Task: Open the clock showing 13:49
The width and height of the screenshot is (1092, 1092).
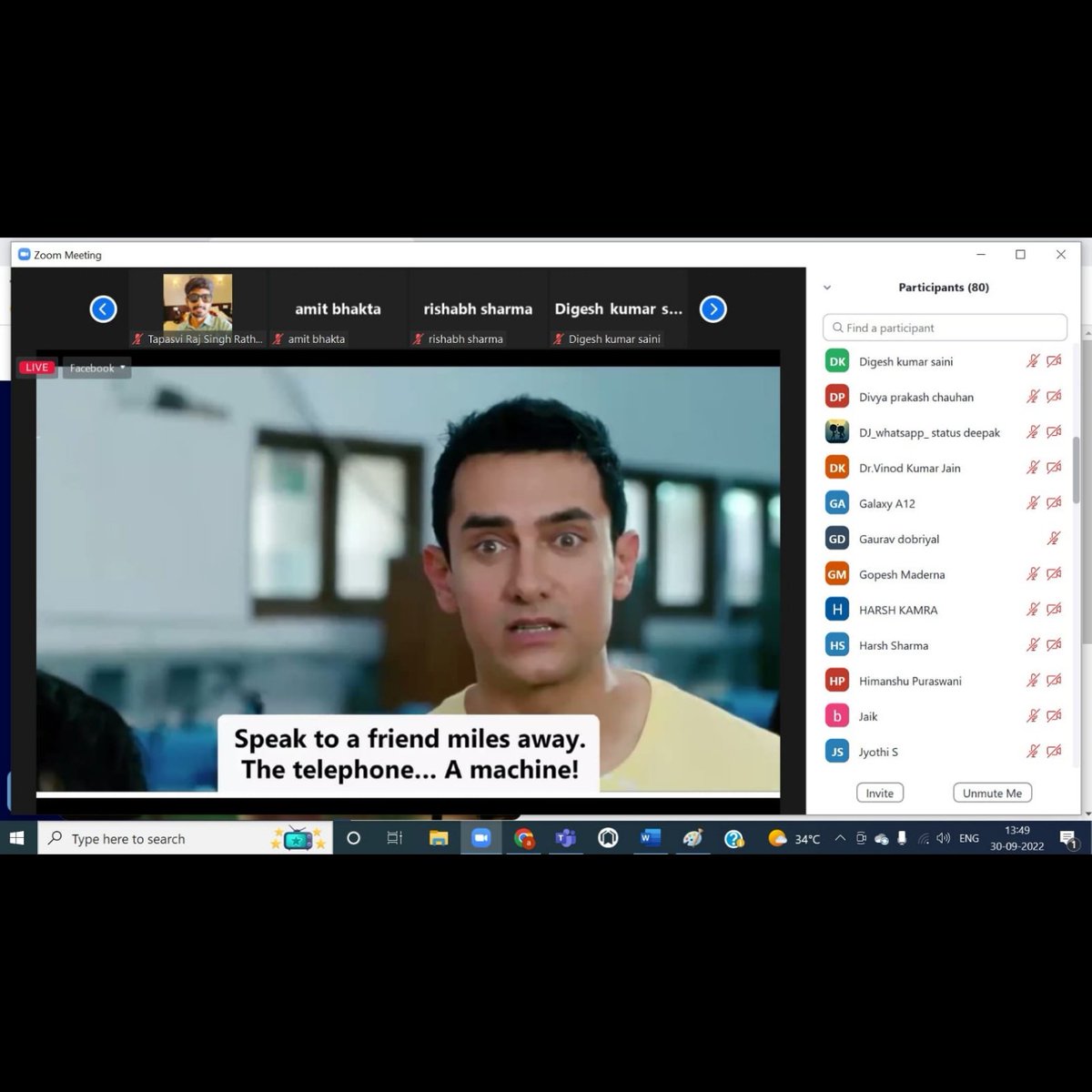Action: pos(1017,838)
